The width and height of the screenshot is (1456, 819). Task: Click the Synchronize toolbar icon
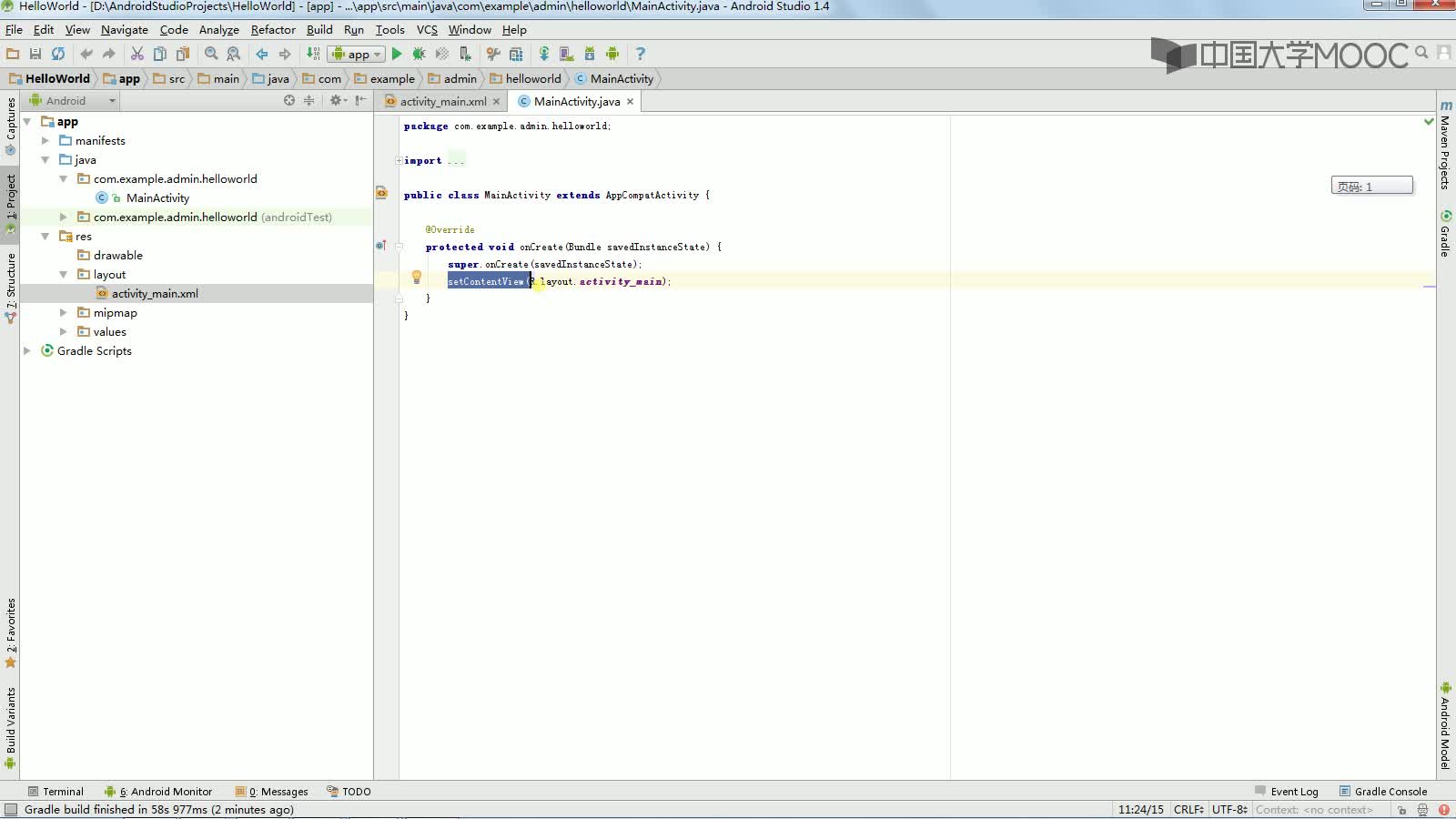58,54
